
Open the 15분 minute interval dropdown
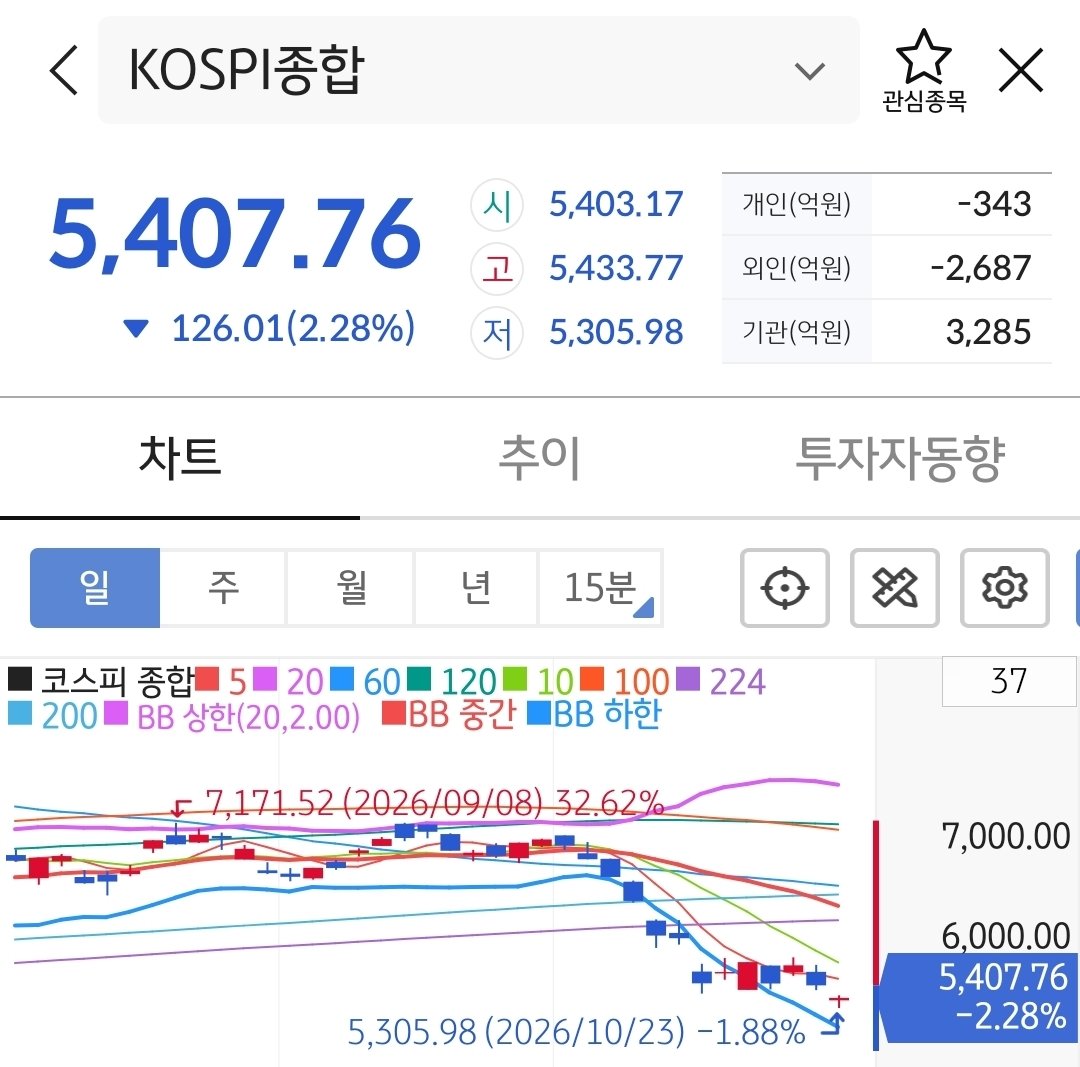(x=601, y=588)
